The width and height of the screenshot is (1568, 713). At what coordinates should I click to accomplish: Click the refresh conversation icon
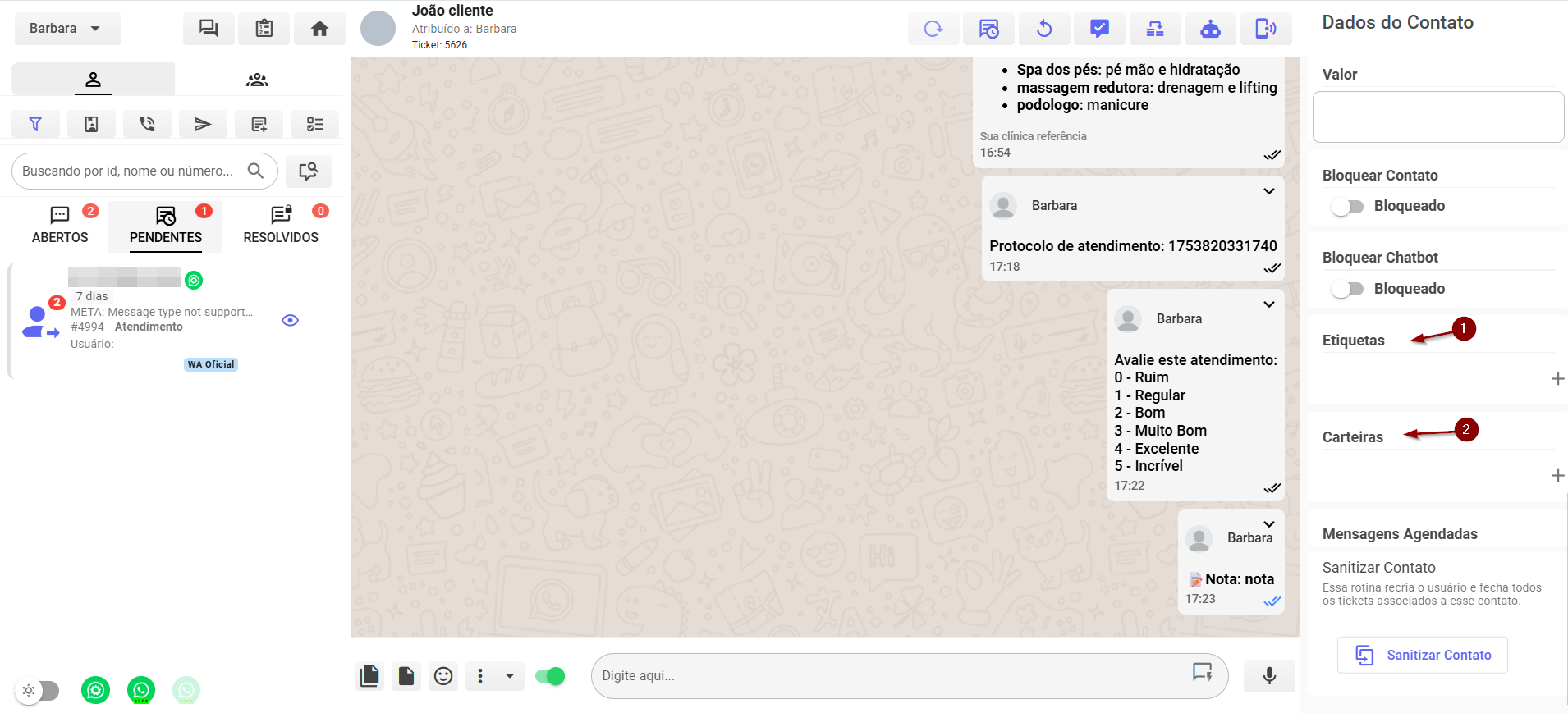coord(933,30)
